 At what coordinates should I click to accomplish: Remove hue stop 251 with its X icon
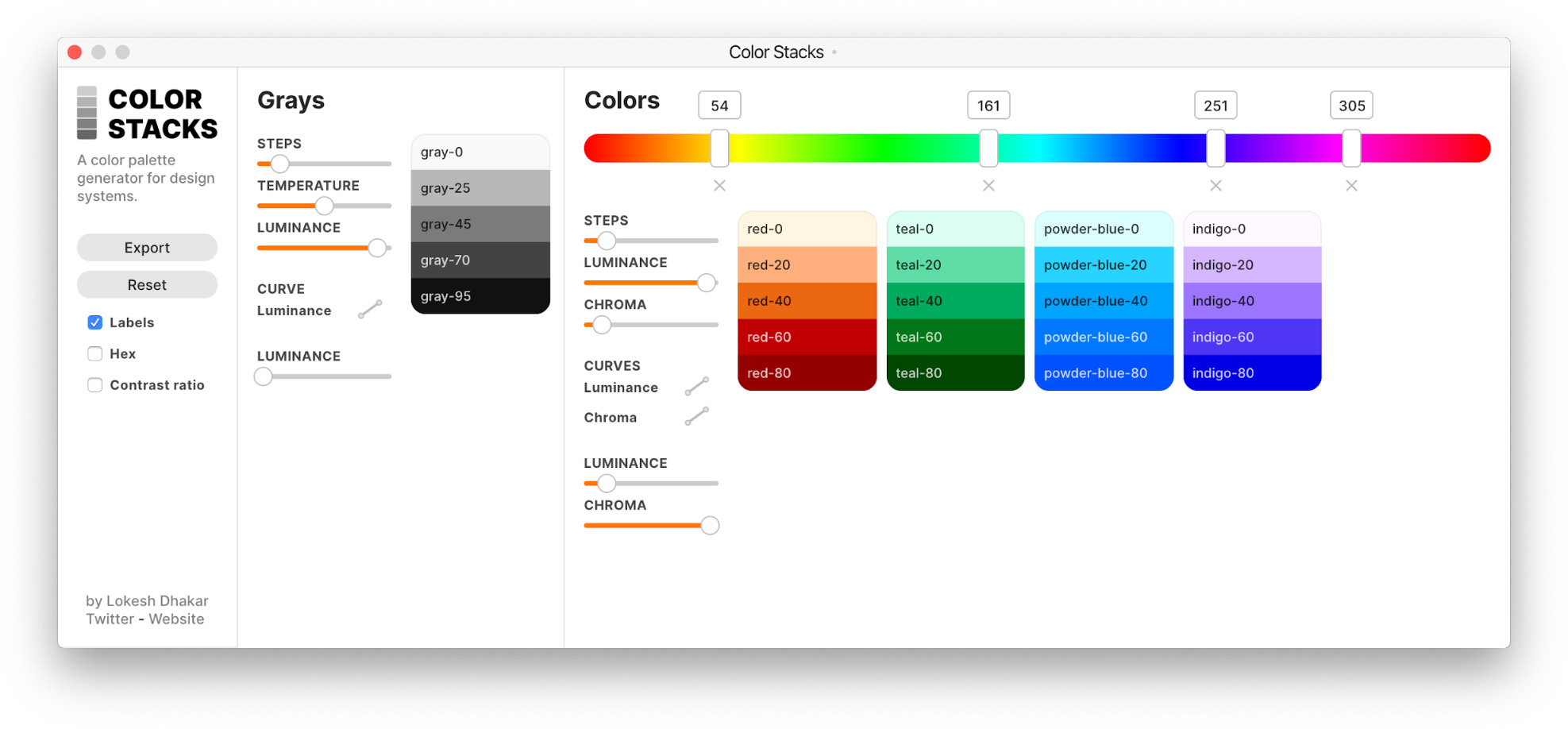pyautogui.click(x=1215, y=186)
